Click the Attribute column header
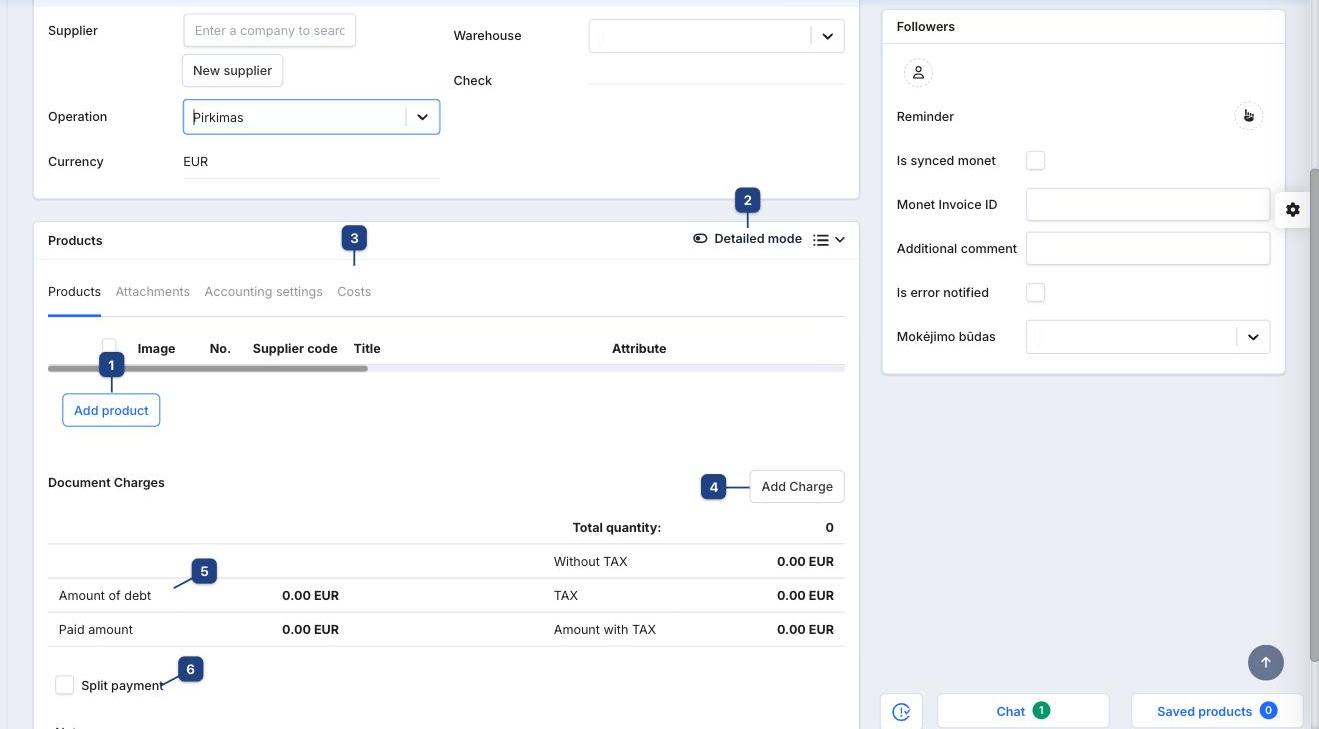This screenshot has width=1319, height=729. pyautogui.click(x=639, y=349)
